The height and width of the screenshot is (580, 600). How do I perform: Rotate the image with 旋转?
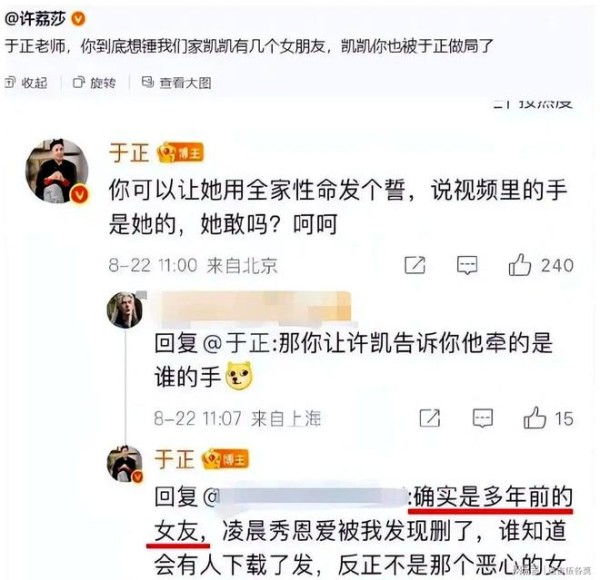(x=94, y=82)
